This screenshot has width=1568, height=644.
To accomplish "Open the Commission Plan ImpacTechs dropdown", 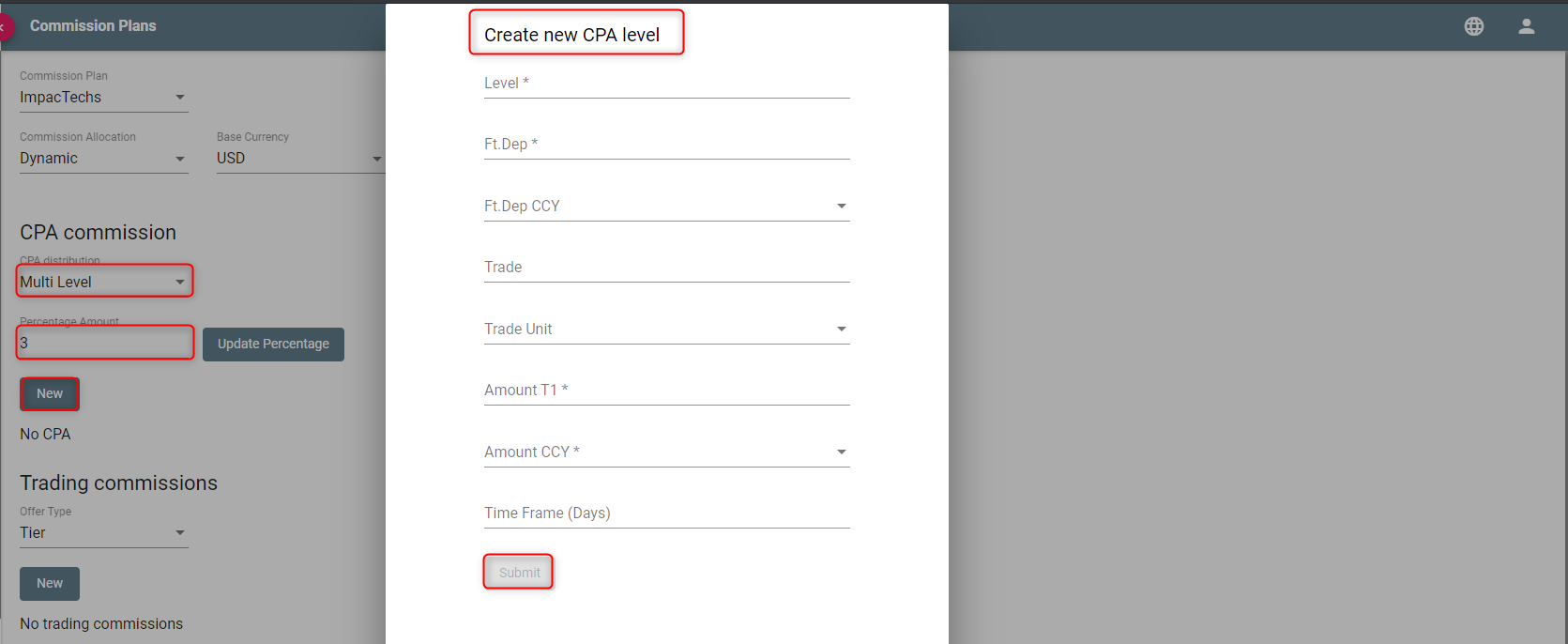I will tap(104, 98).
